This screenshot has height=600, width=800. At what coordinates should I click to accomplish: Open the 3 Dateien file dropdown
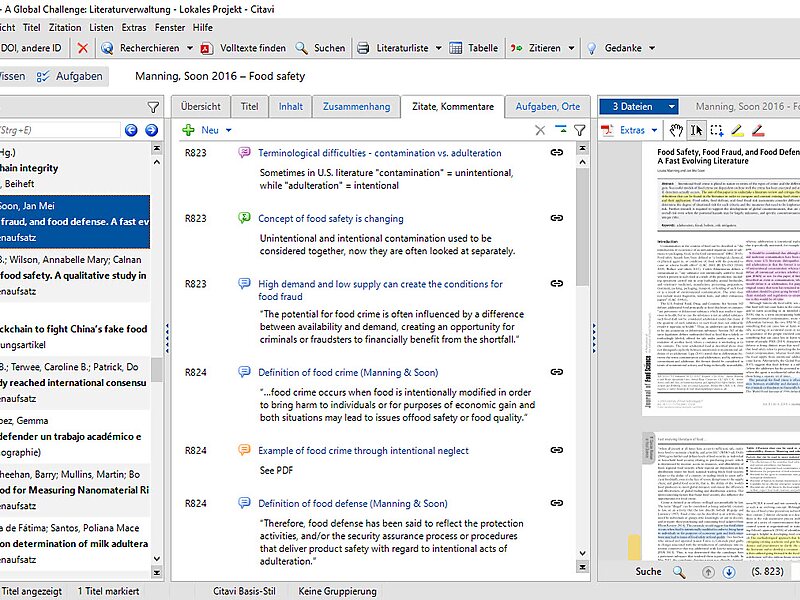[x=639, y=107]
